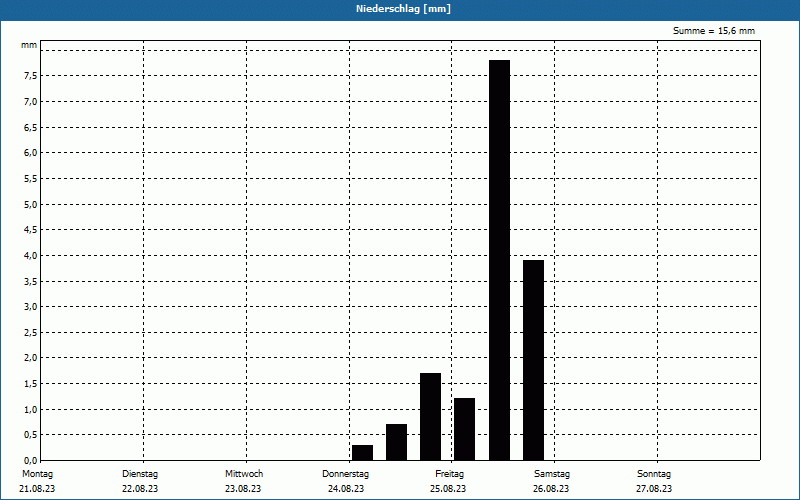Click the Sonntag axis label
Image resolution: width=800 pixels, height=500 pixels.
coord(654,474)
